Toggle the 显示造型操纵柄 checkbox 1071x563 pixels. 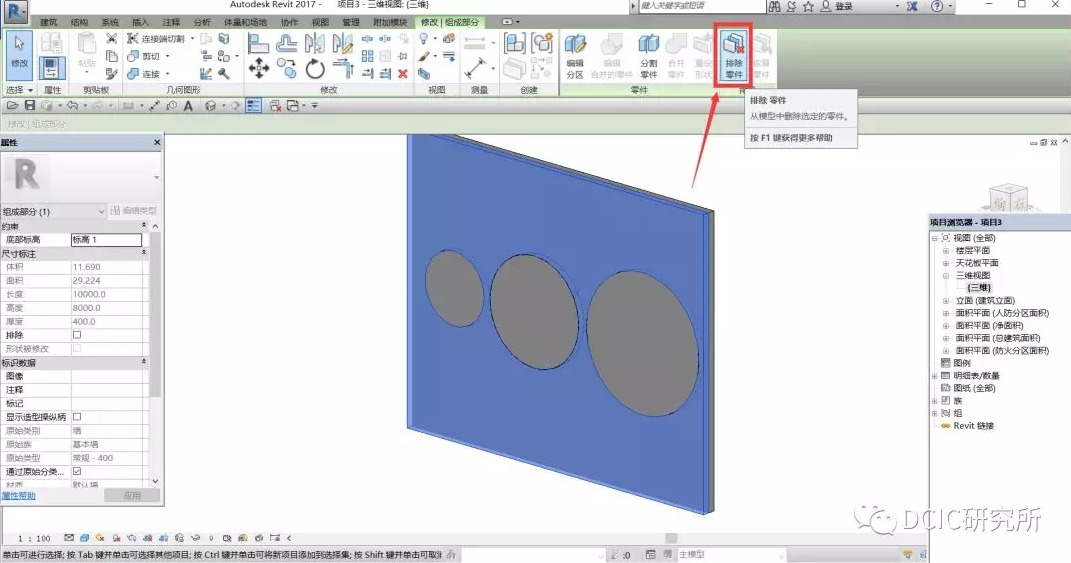[x=77, y=417]
